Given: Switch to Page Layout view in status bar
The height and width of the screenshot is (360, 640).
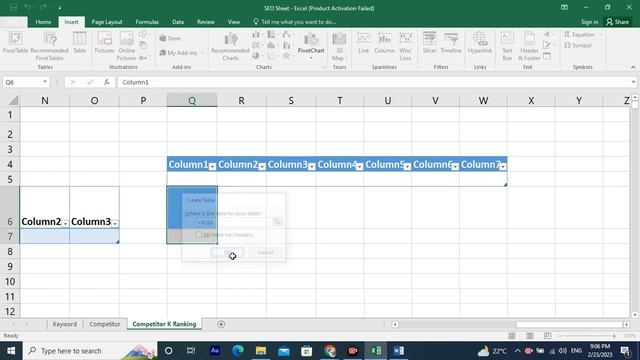Looking at the screenshot, I should tap(529, 336).
